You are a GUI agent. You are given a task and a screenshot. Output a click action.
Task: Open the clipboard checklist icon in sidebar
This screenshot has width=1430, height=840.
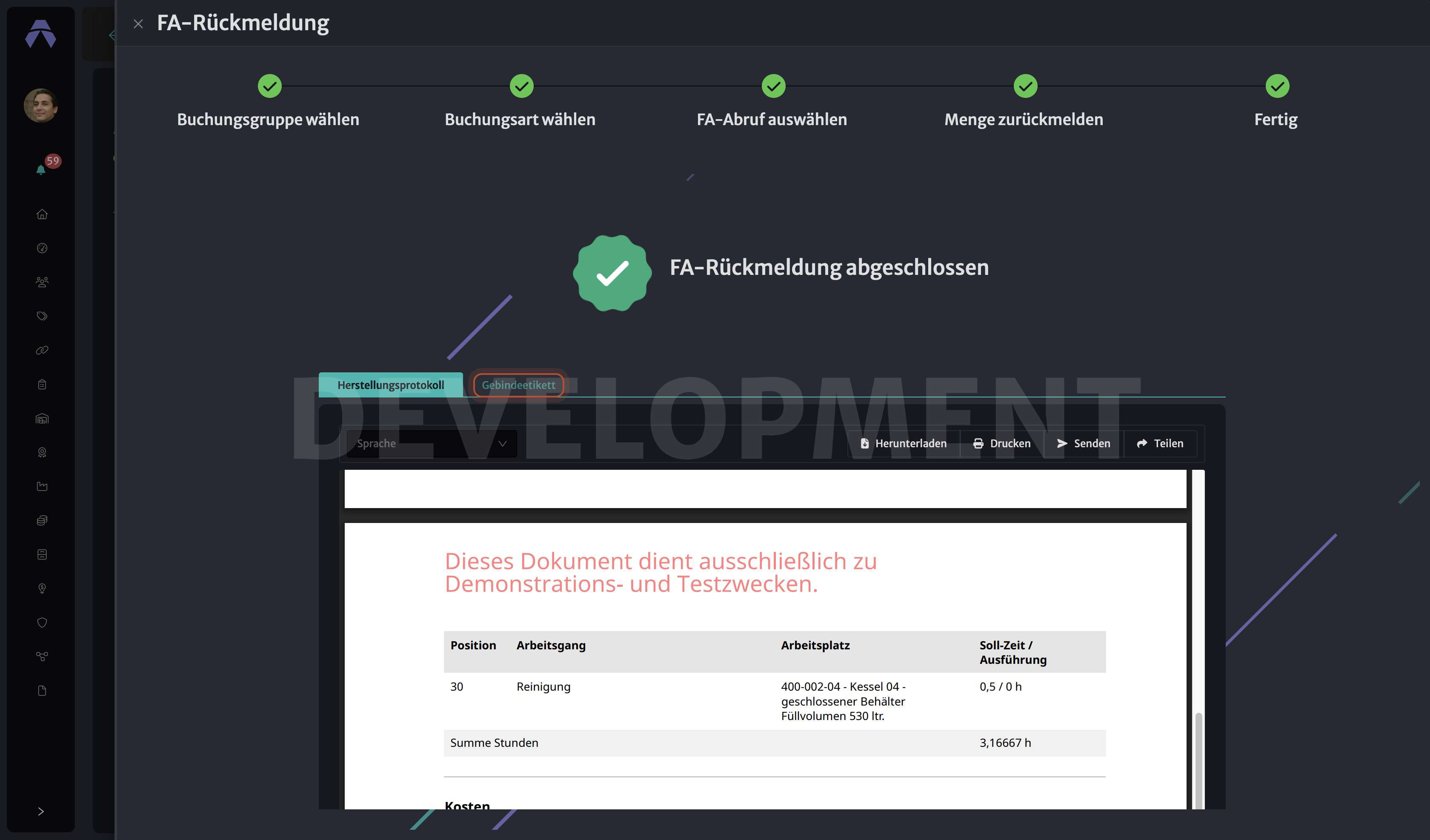coord(42,384)
